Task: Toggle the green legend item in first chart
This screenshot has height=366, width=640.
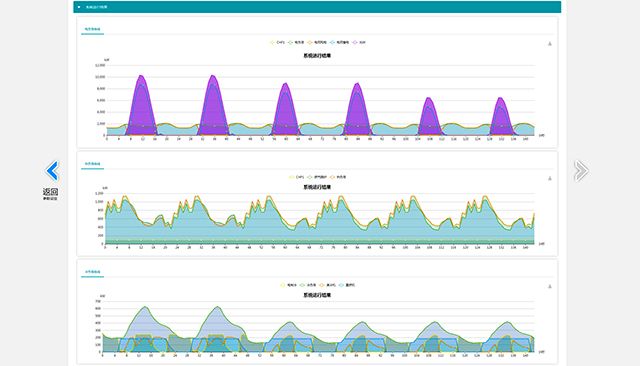Action: 296,42
